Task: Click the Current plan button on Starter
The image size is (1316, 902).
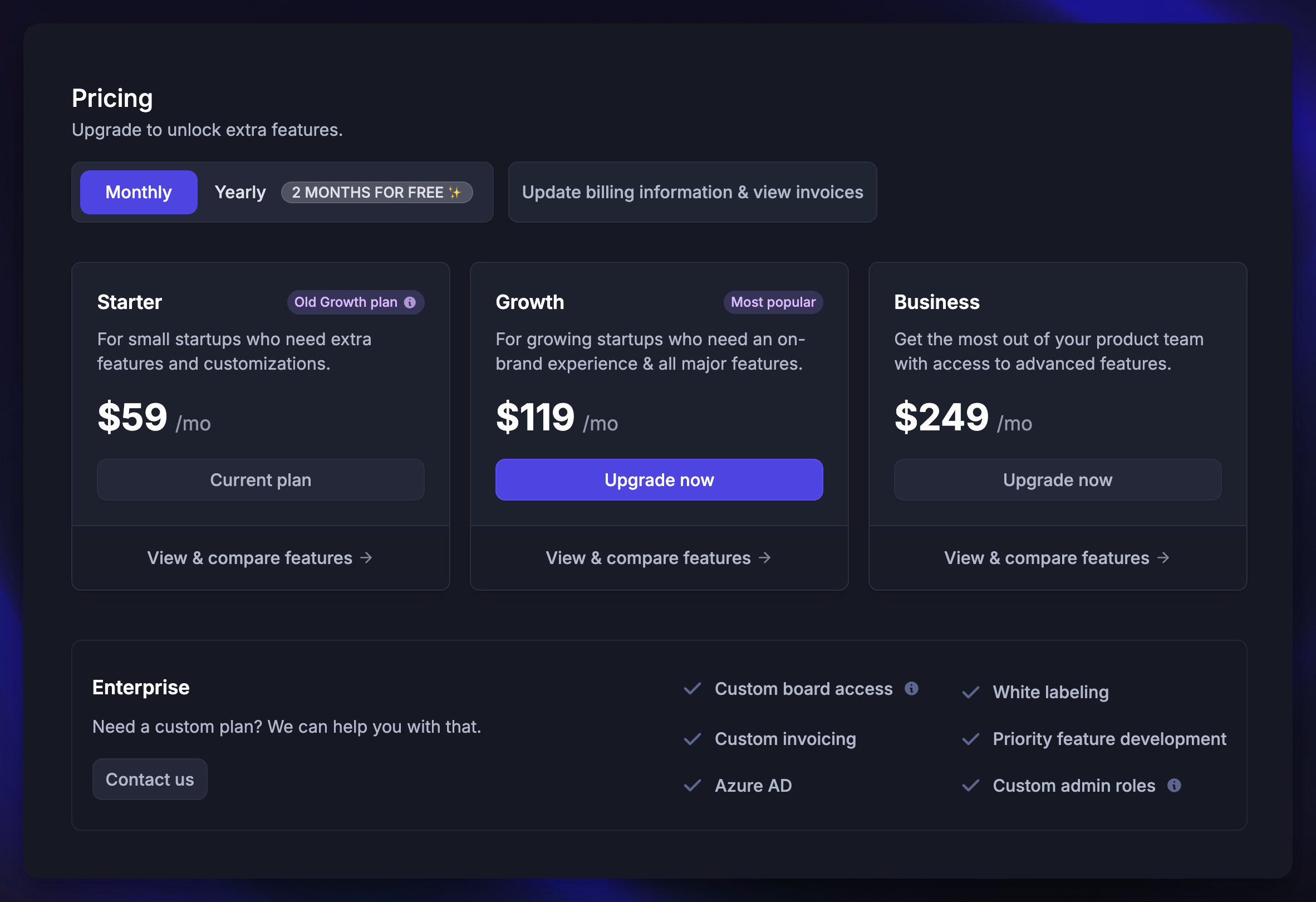Action: tap(261, 480)
